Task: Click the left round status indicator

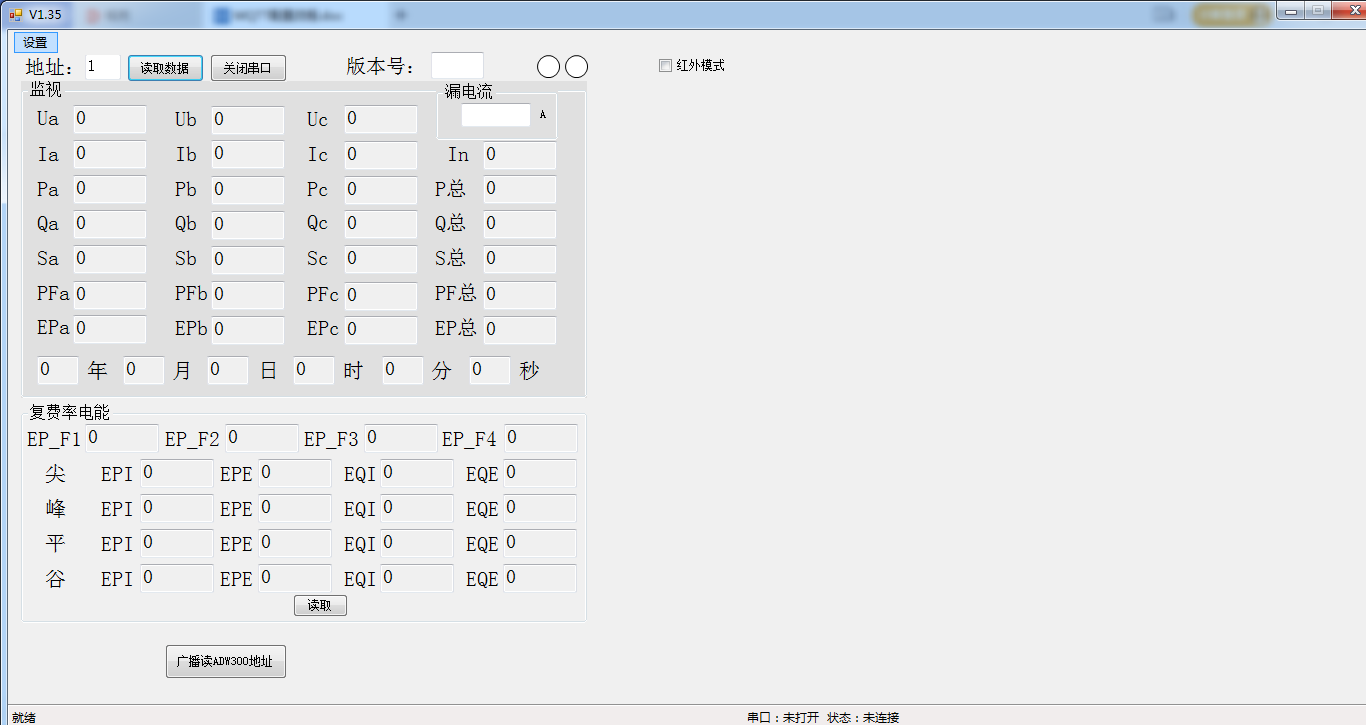Action: click(x=548, y=67)
